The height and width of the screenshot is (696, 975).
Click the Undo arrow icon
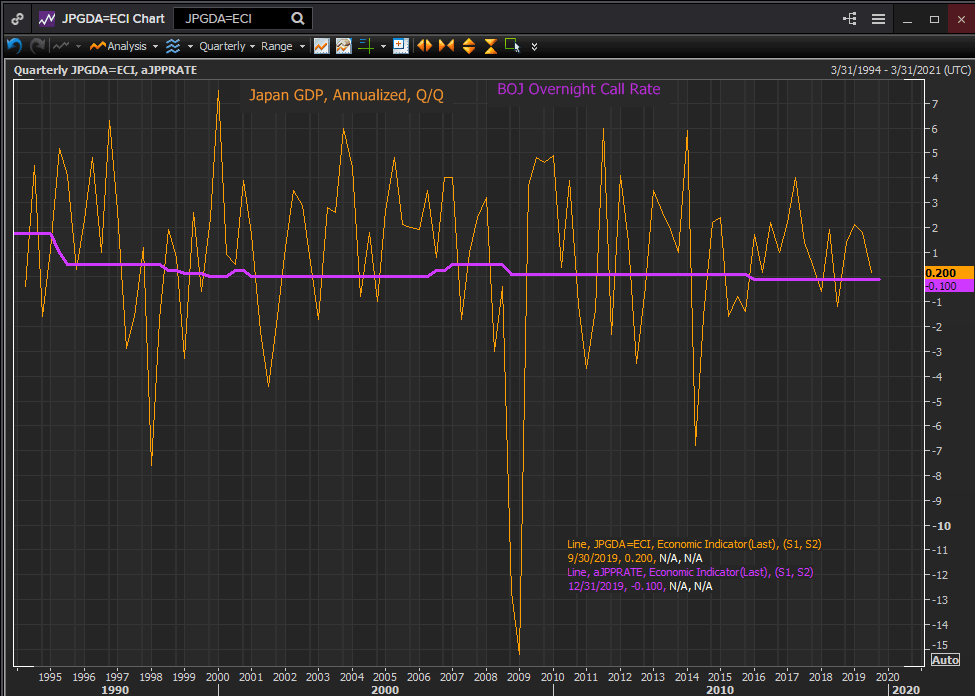[13, 46]
